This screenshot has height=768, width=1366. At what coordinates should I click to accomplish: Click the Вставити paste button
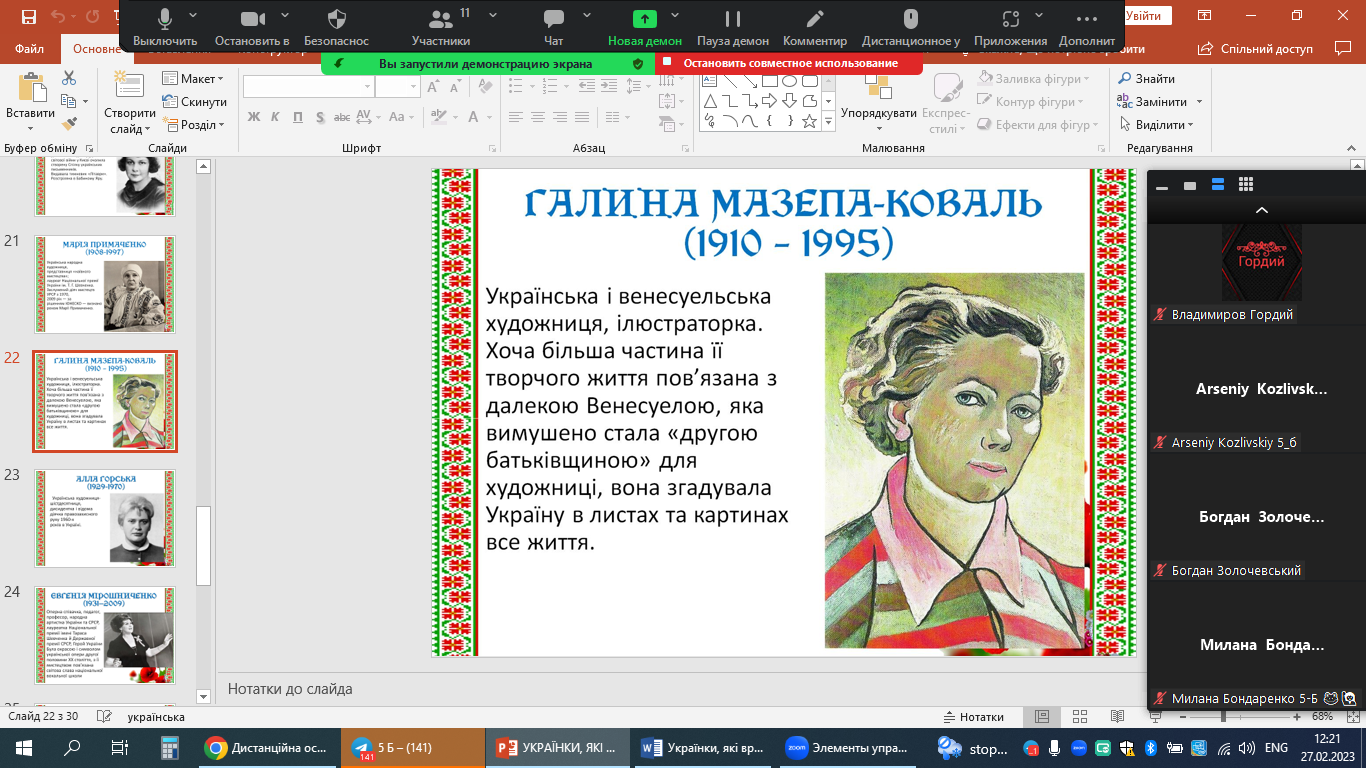tap(30, 102)
